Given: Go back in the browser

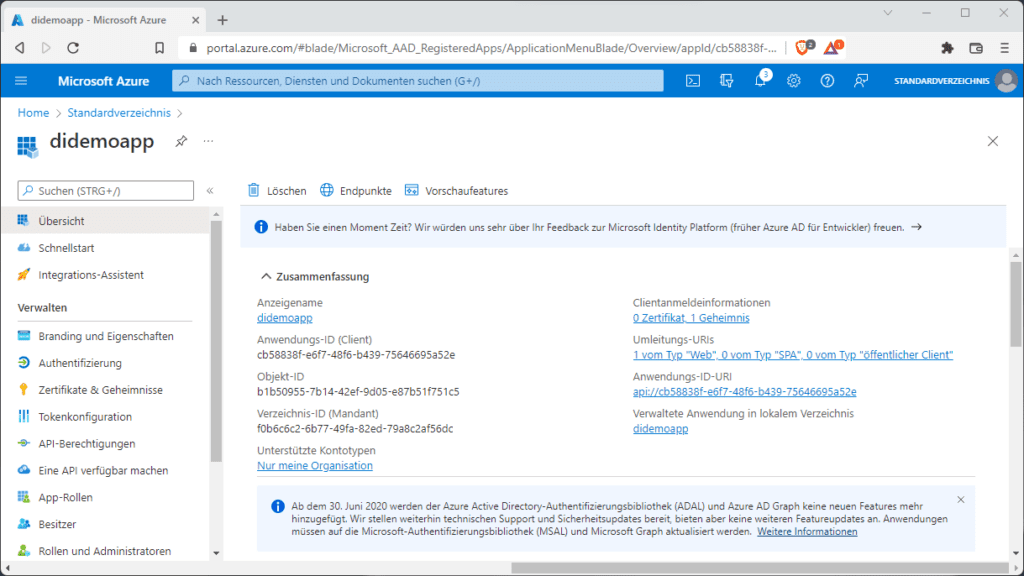Looking at the screenshot, I should 20,48.
